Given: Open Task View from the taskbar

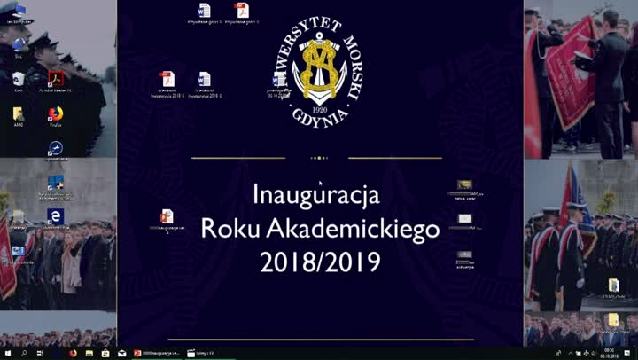Looking at the screenshot, I should pyautogui.click(x=40, y=353).
